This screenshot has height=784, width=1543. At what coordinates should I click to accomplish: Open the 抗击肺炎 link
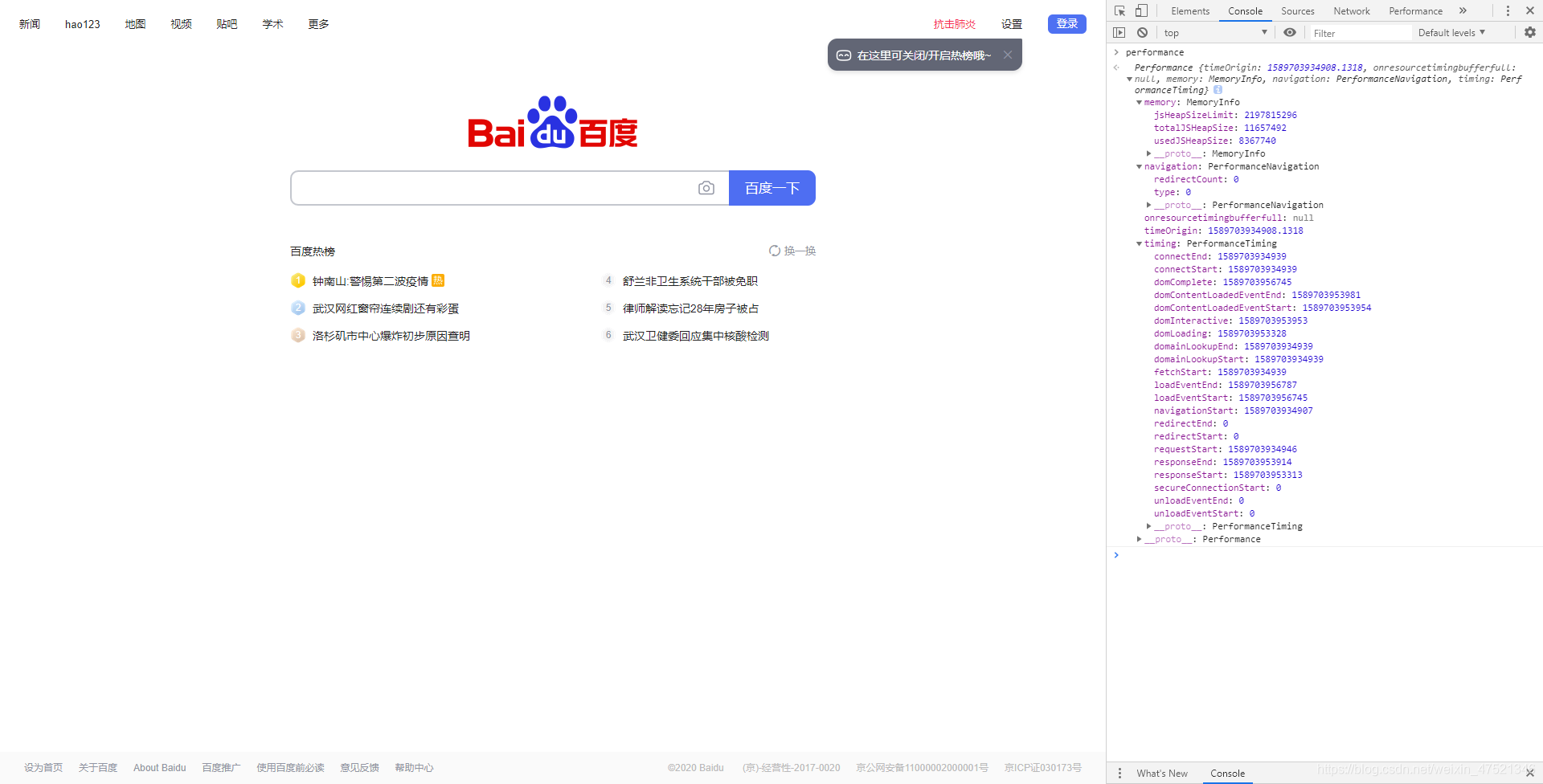[955, 24]
